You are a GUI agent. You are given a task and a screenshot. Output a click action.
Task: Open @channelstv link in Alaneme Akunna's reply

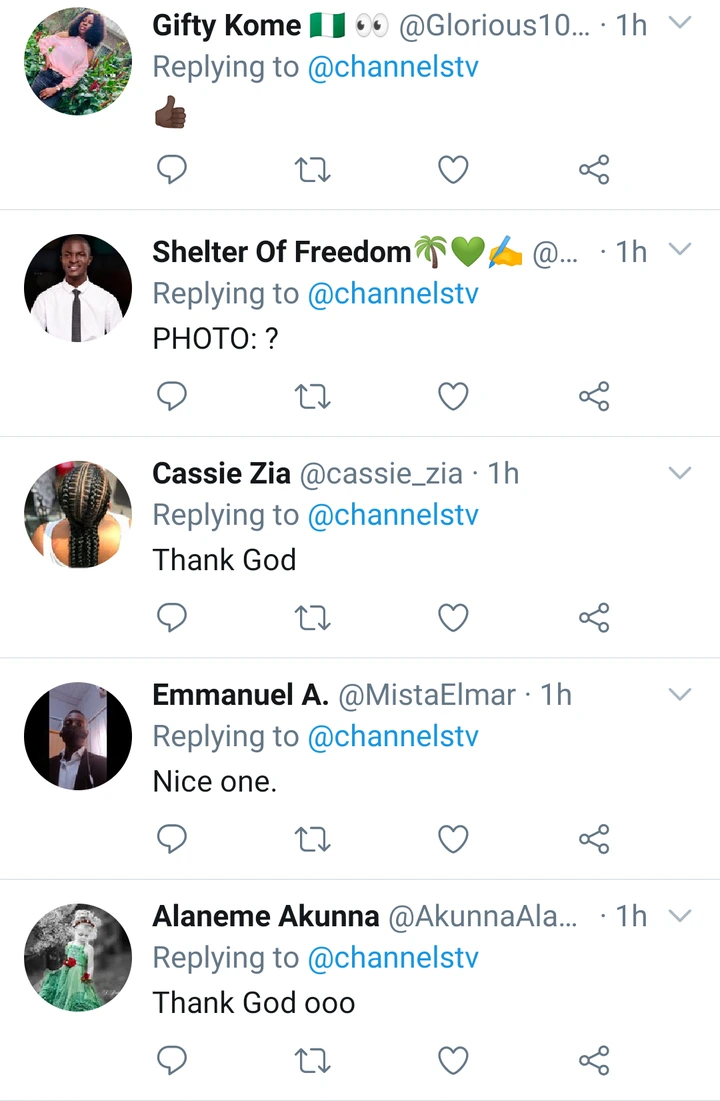tap(393, 958)
